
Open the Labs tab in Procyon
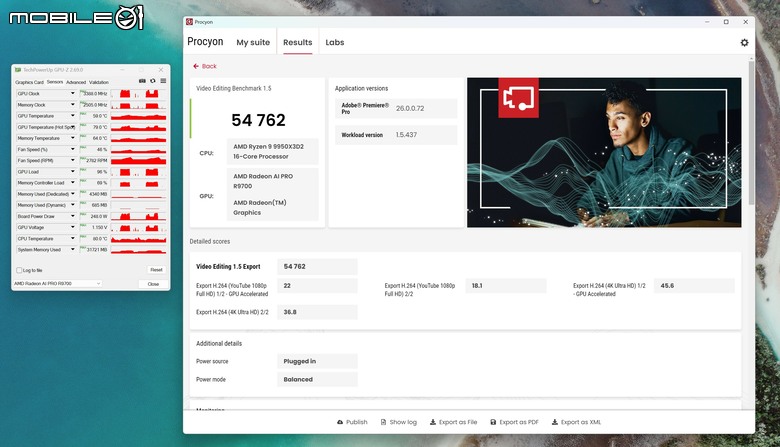pyautogui.click(x=335, y=42)
